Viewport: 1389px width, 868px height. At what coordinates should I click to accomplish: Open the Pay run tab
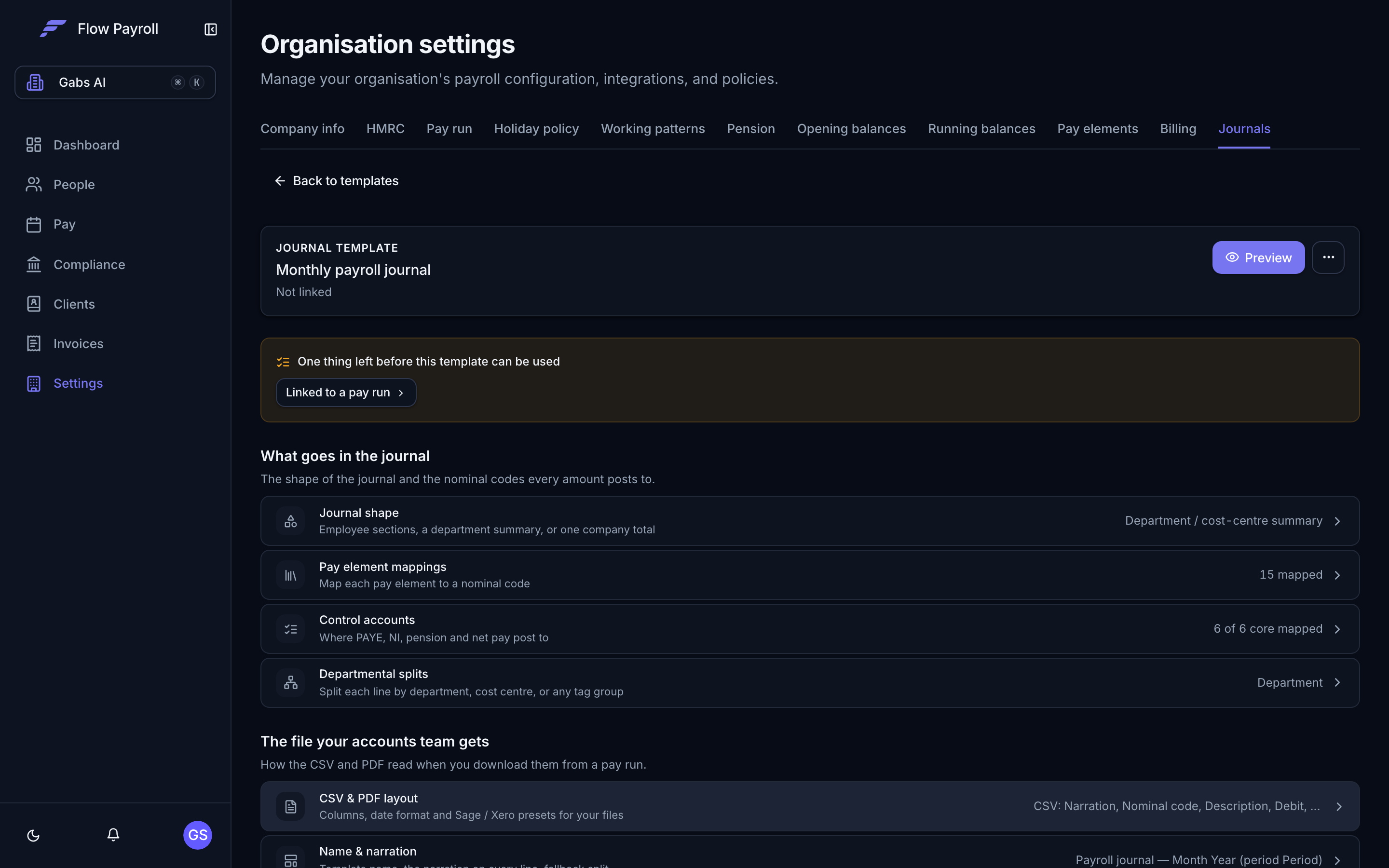click(449, 129)
